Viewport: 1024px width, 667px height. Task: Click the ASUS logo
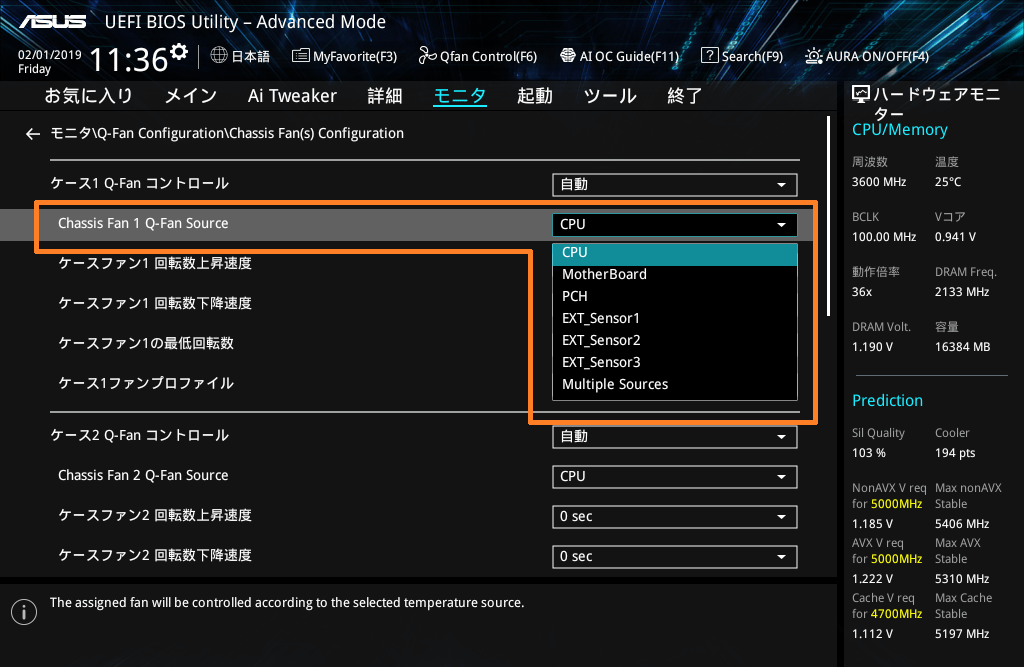(x=53, y=22)
